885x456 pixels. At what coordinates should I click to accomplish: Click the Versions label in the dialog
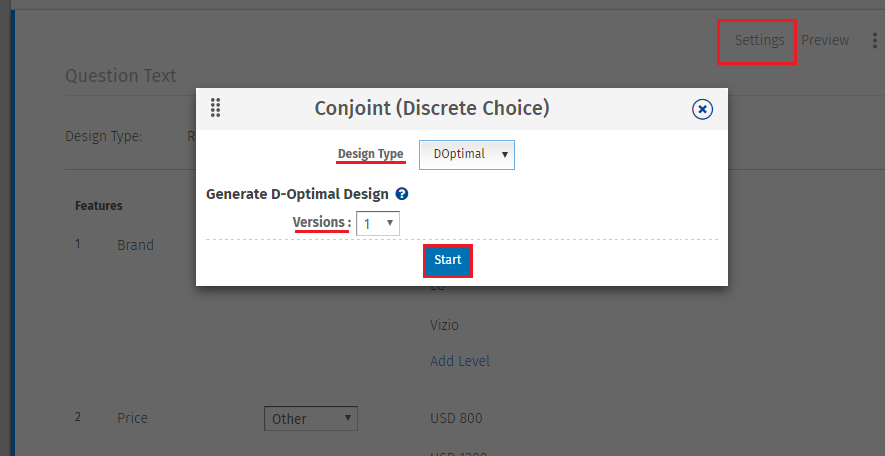coord(320,222)
